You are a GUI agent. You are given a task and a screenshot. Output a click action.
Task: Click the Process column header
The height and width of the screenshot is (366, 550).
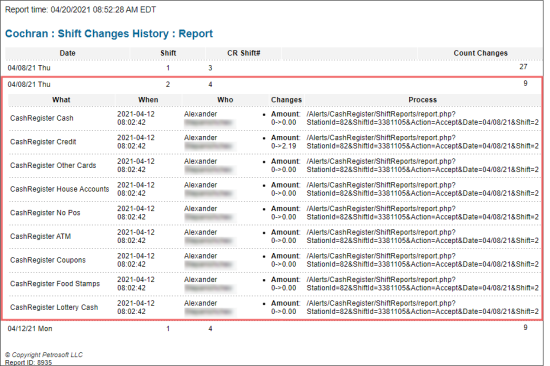point(422,100)
